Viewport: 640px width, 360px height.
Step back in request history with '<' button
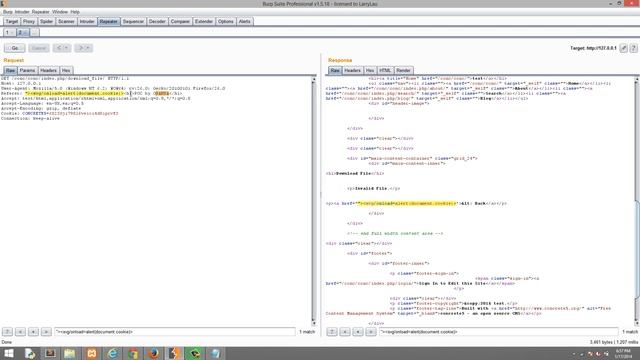point(58,48)
